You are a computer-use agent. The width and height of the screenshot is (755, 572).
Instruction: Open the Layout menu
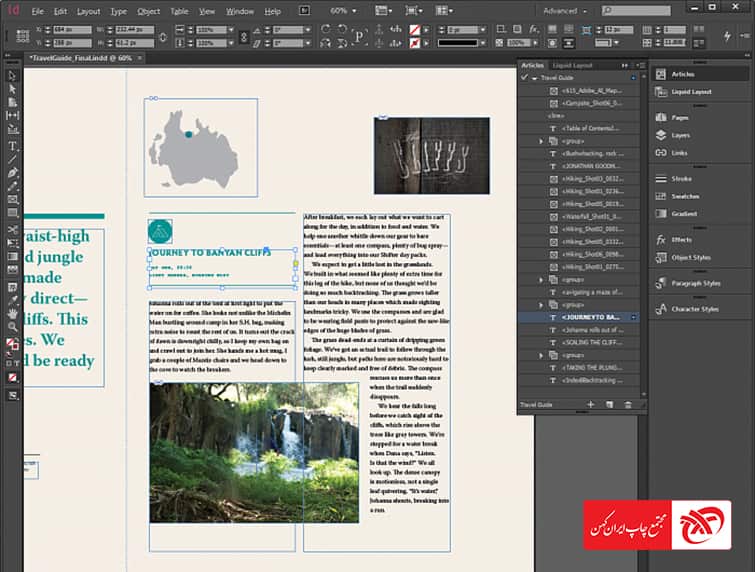(x=89, y=12)
